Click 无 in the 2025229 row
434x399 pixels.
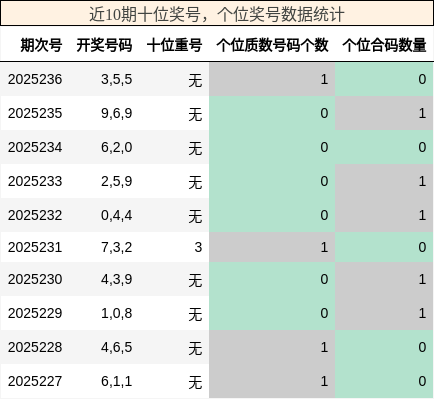(195, 314)
